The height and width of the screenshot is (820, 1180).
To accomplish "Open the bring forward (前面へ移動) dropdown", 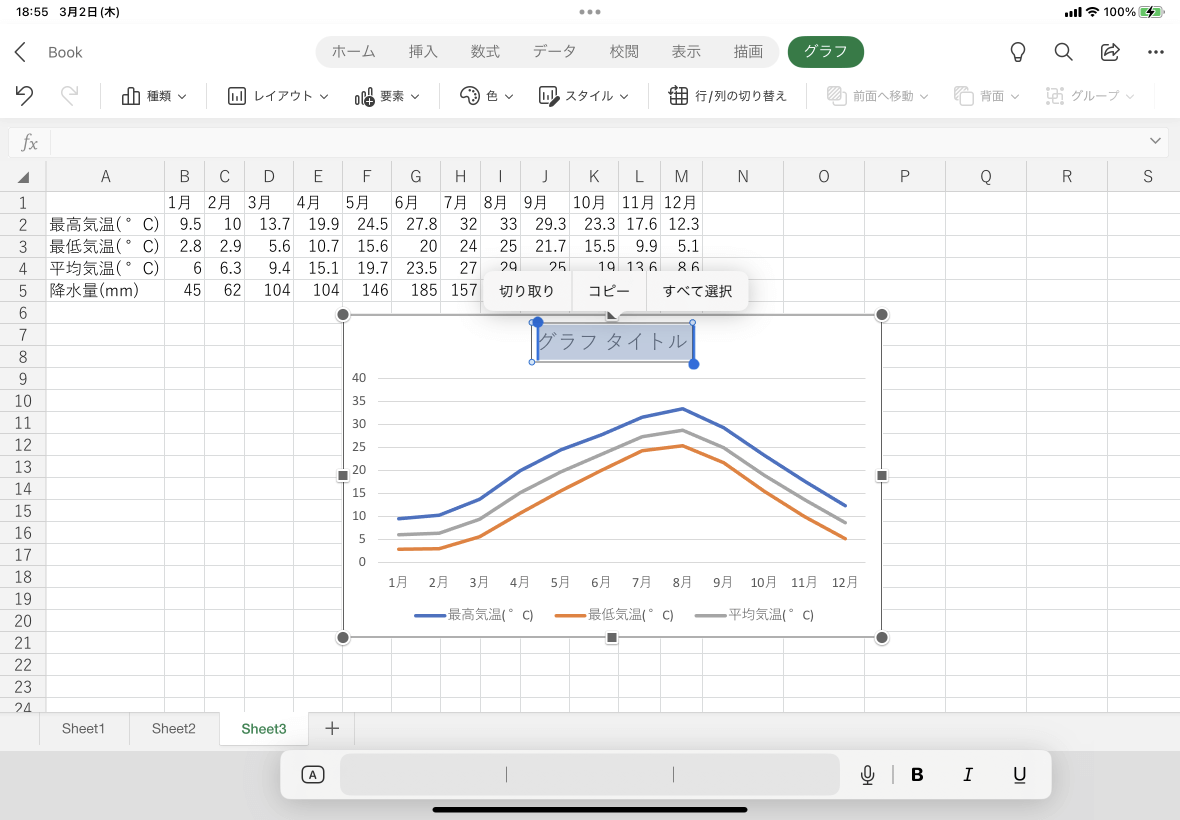I will 877,96.
